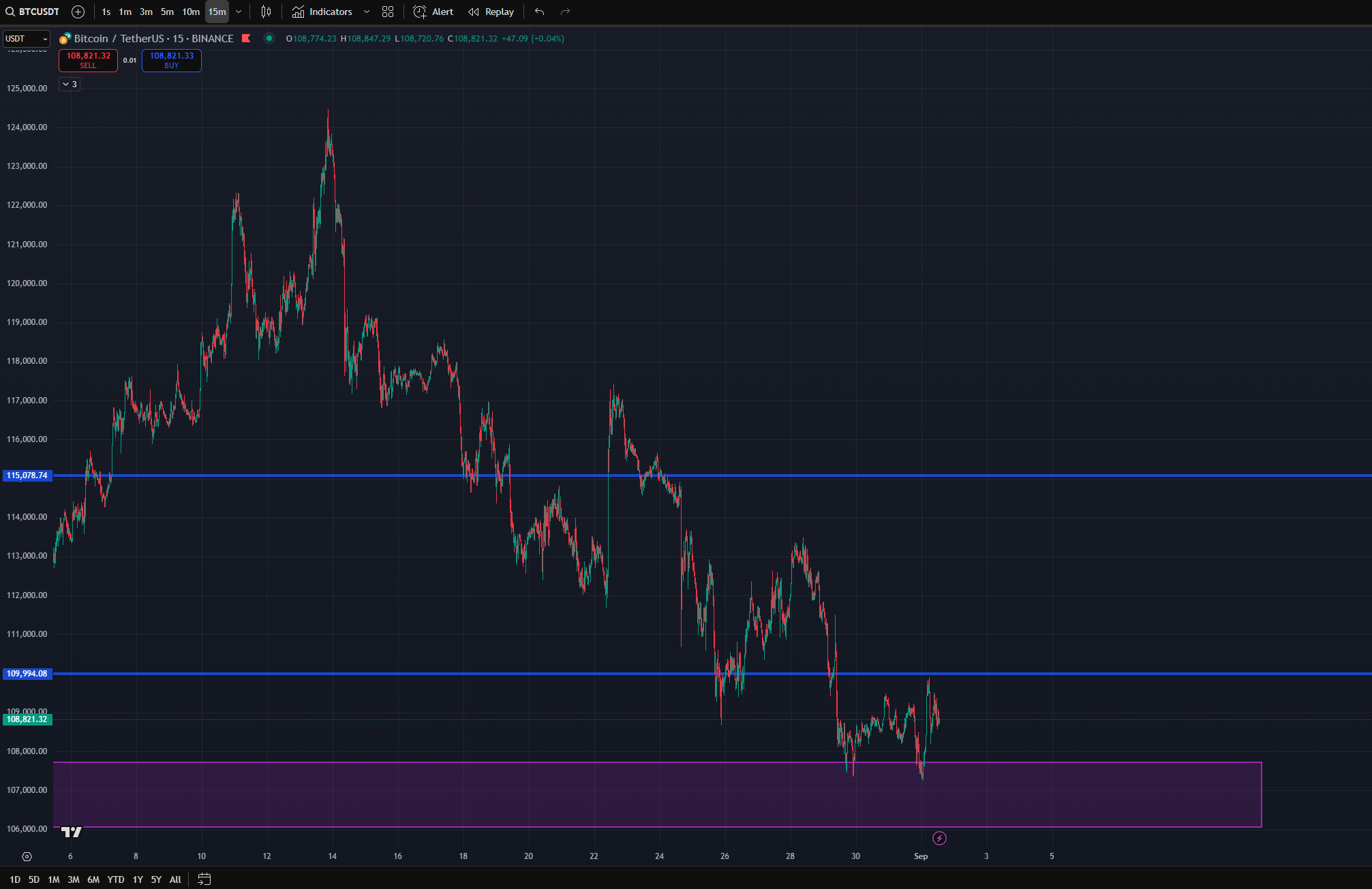Select the 5m timeframe
The width and height of the screenshot is (1372, 889).
[167, 12]
